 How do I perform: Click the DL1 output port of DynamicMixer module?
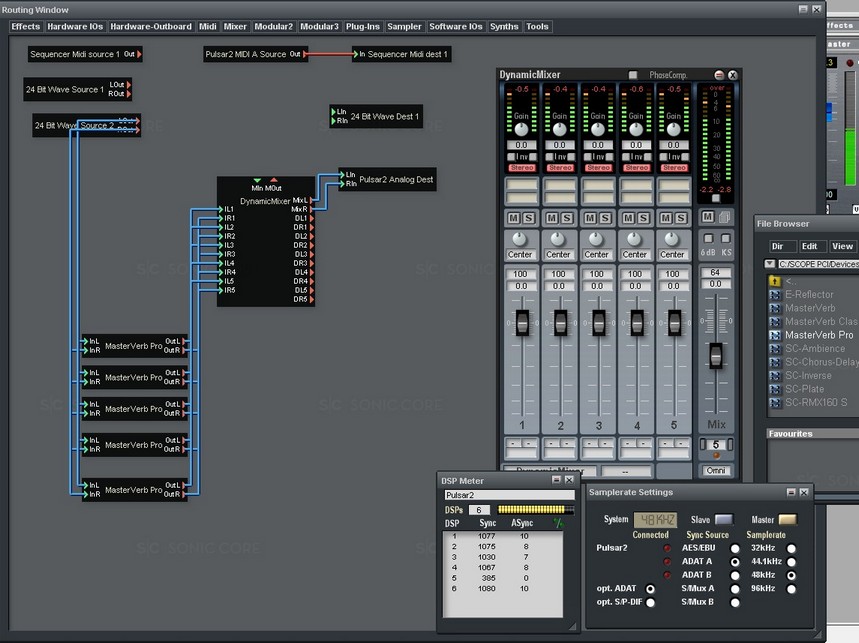[312, 218]
